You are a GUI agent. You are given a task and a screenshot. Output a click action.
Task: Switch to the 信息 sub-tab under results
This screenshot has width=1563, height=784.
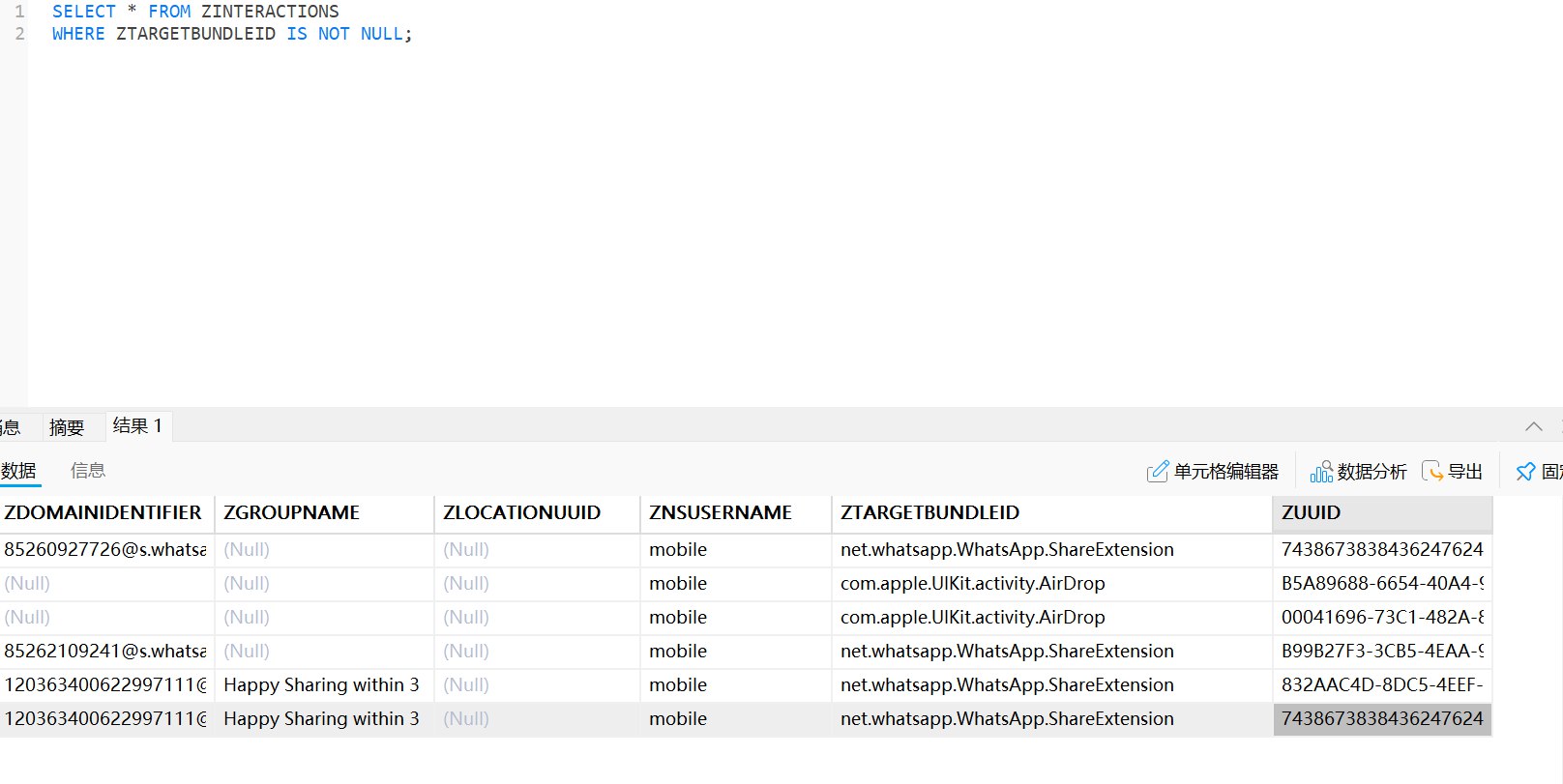click(x=88, y=471)
